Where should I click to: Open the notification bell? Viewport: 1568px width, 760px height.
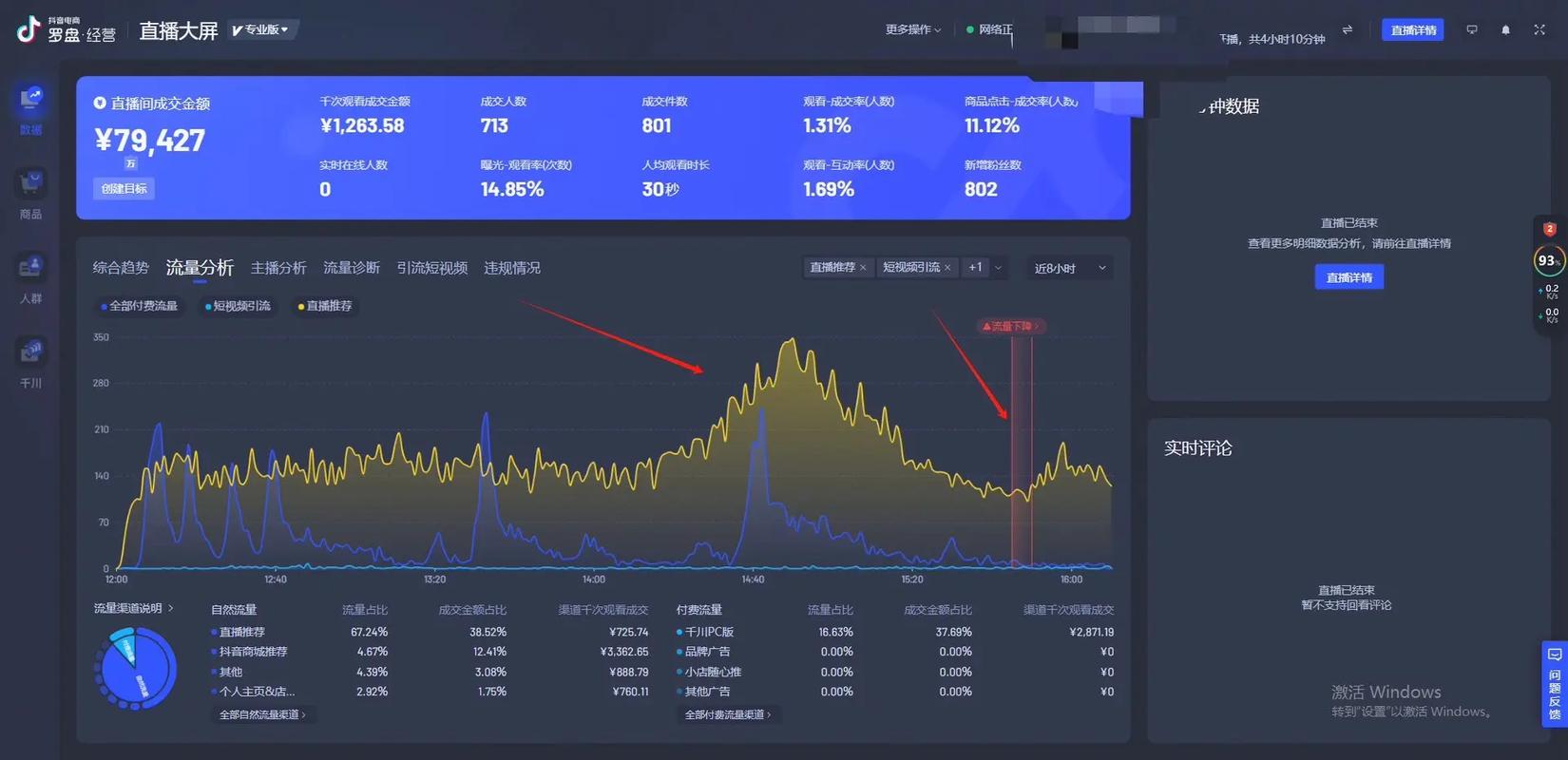pos(1506,30)
